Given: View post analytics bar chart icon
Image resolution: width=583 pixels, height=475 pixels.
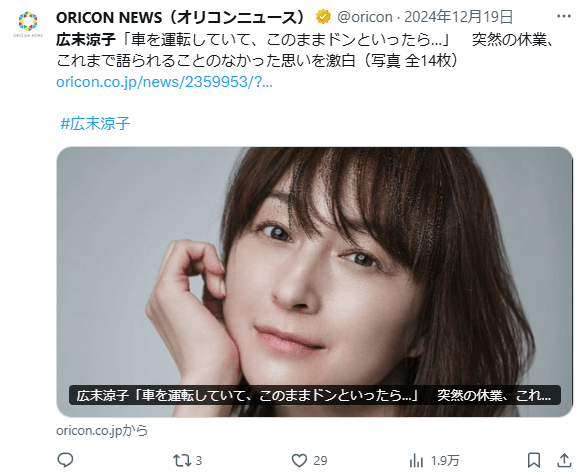Looking at the screenshot, I should pyautogui.click(x=416, y=461).
